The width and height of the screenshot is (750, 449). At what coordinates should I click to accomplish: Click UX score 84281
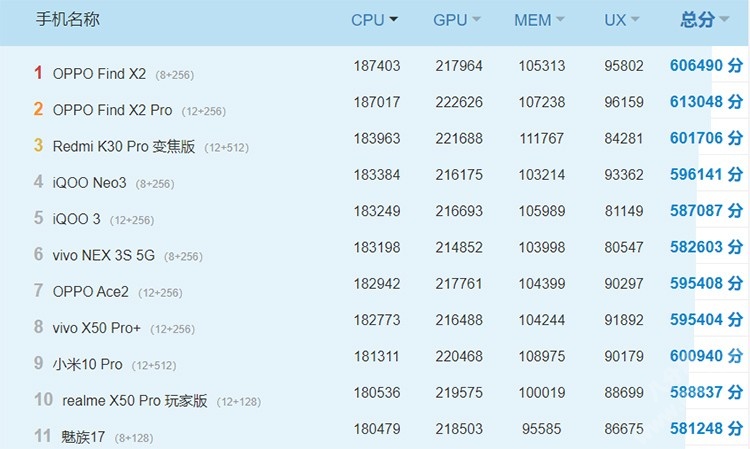[x=624, y=138]
